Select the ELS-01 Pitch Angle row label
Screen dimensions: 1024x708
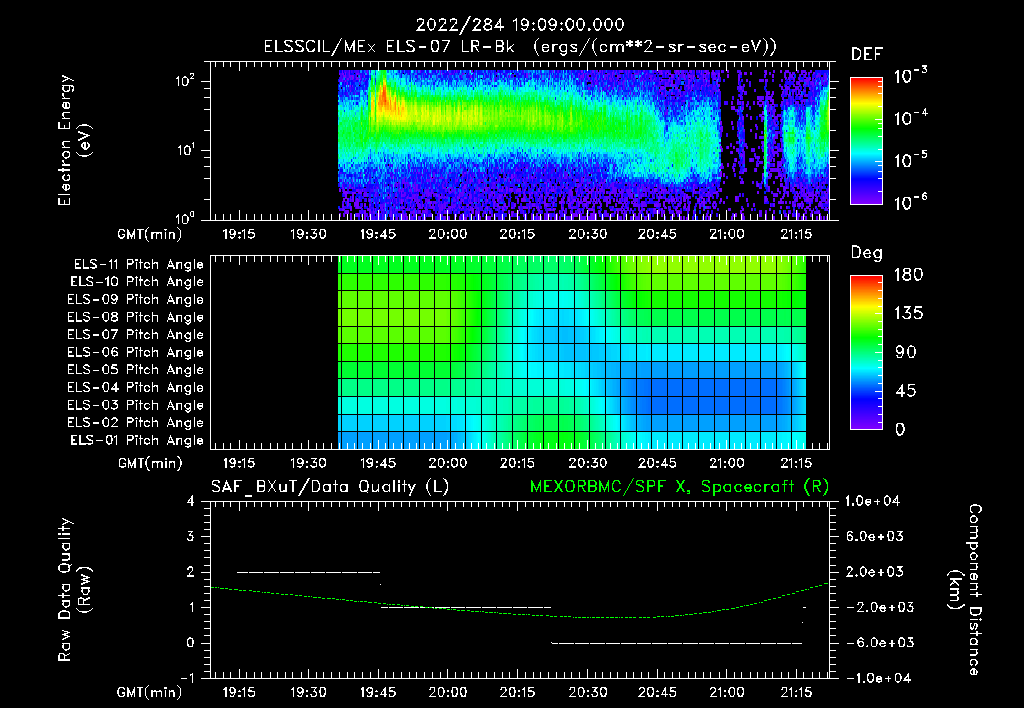[137, 440]
